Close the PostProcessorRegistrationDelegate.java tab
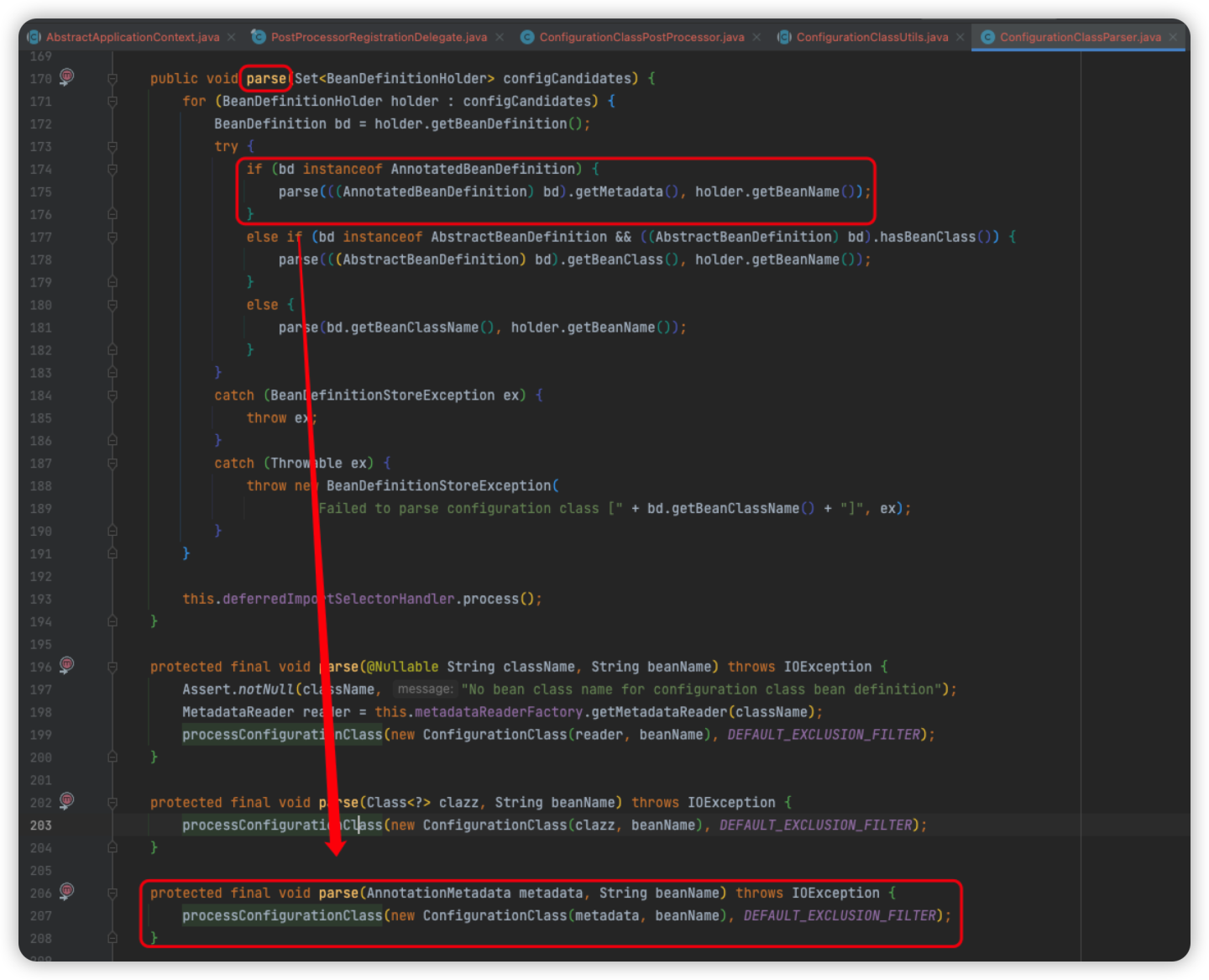Screen dimensions: 1209x980 pos(500,37)
